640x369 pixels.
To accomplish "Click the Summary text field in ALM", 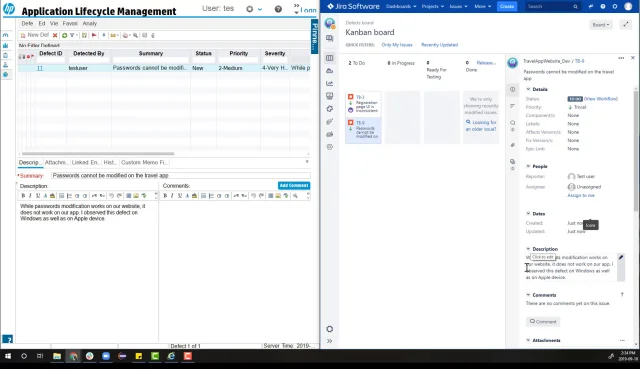I will (x=180, y=176).
